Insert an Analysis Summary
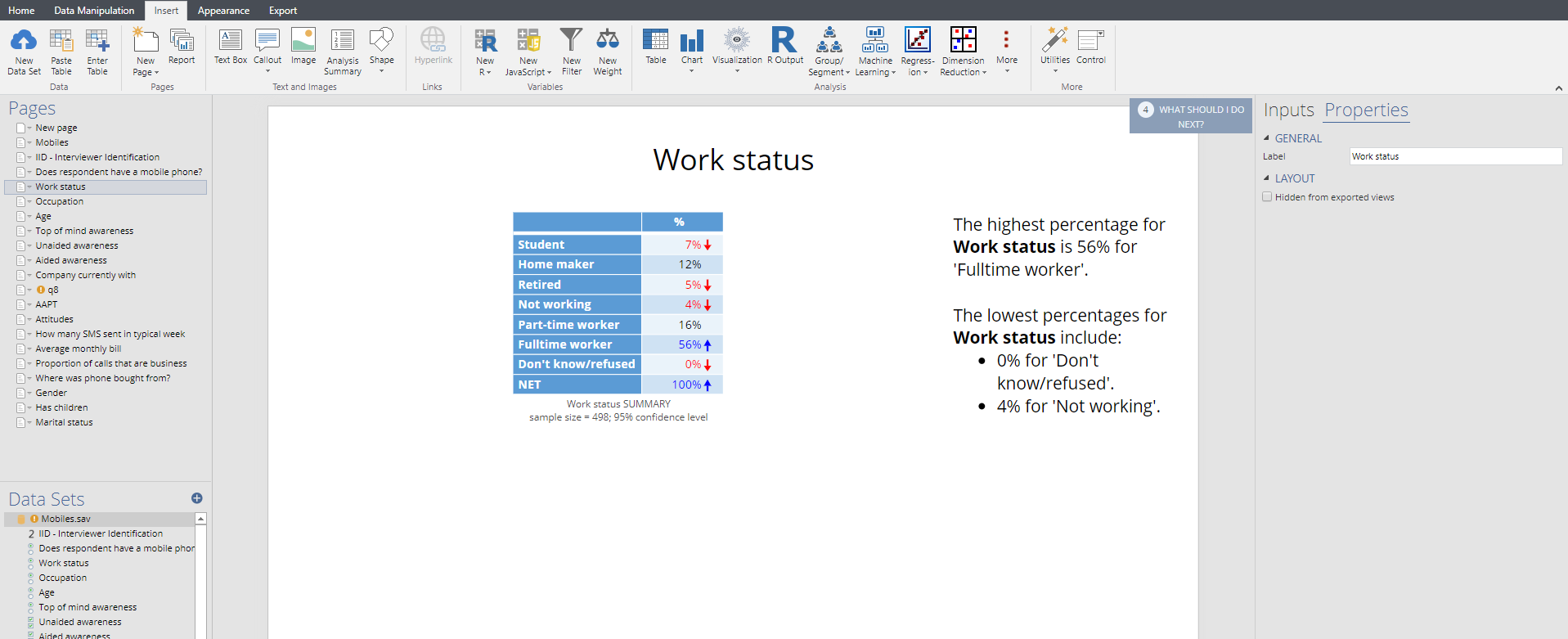 (343, 52)
